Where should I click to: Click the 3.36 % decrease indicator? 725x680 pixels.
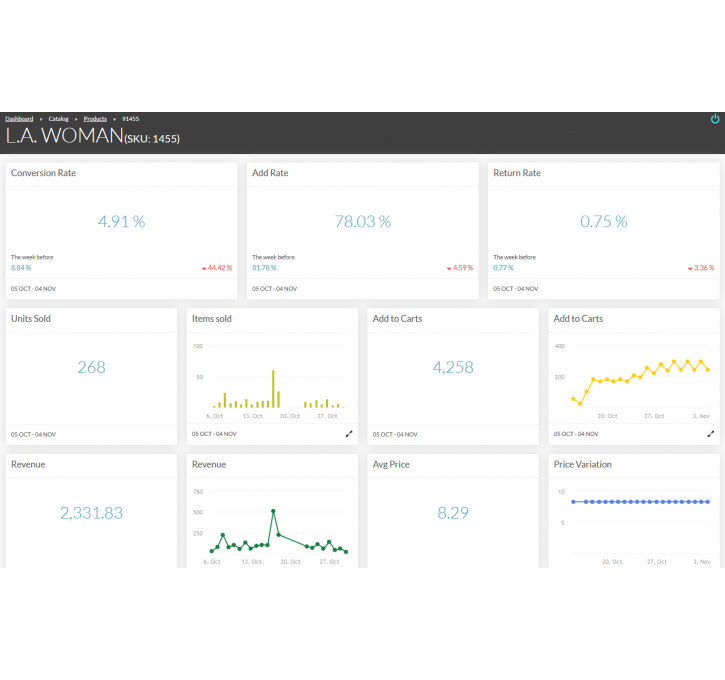(701, 268)
